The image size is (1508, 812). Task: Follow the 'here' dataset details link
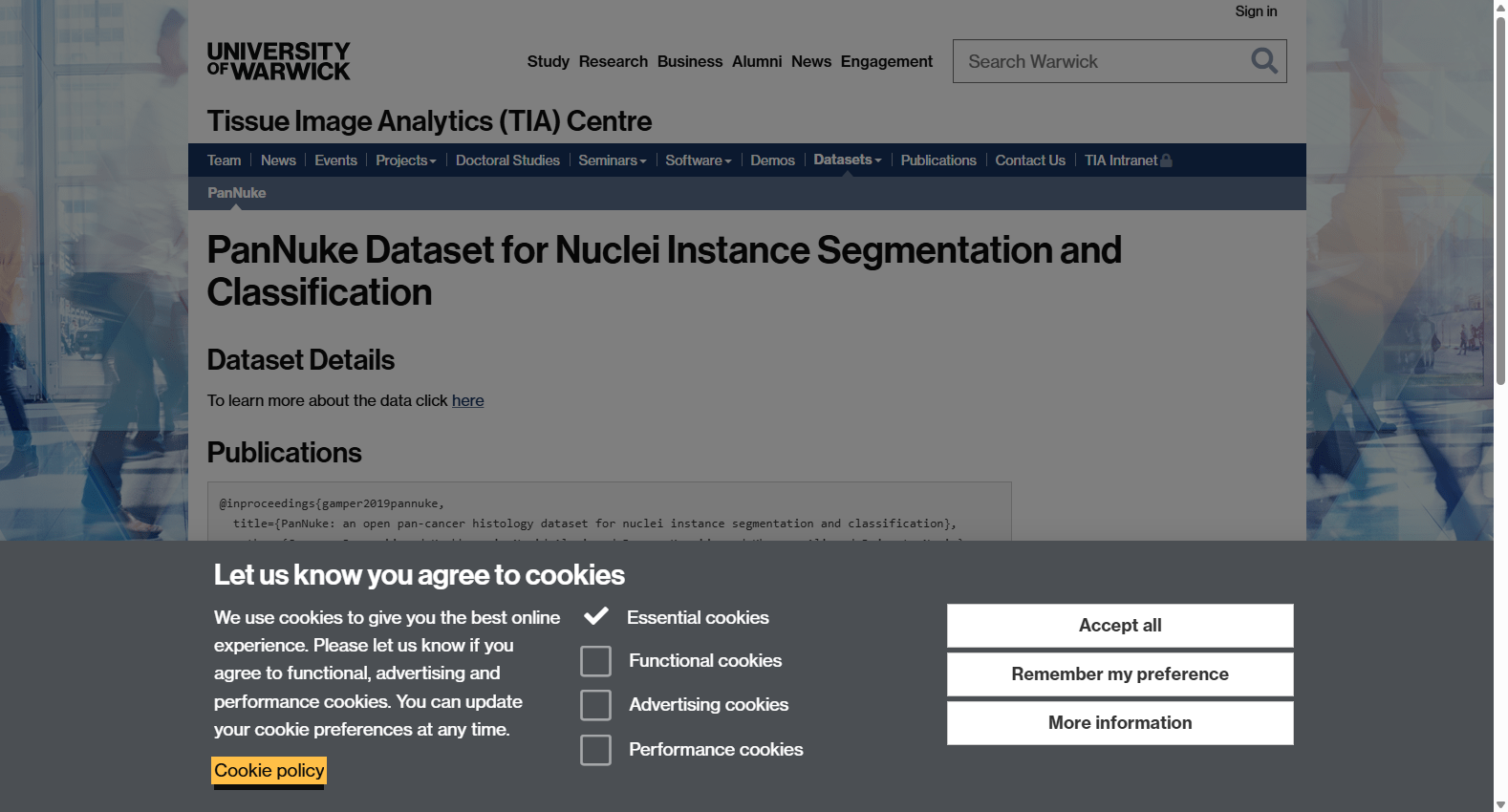[468, 400]
